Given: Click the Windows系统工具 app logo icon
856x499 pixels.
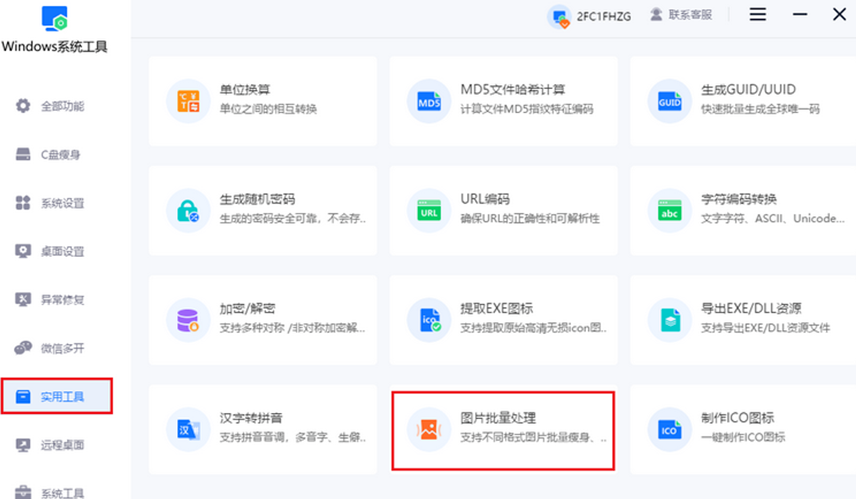Looking at the screenshot, I should pyautogui.click(x=54, y=18).
